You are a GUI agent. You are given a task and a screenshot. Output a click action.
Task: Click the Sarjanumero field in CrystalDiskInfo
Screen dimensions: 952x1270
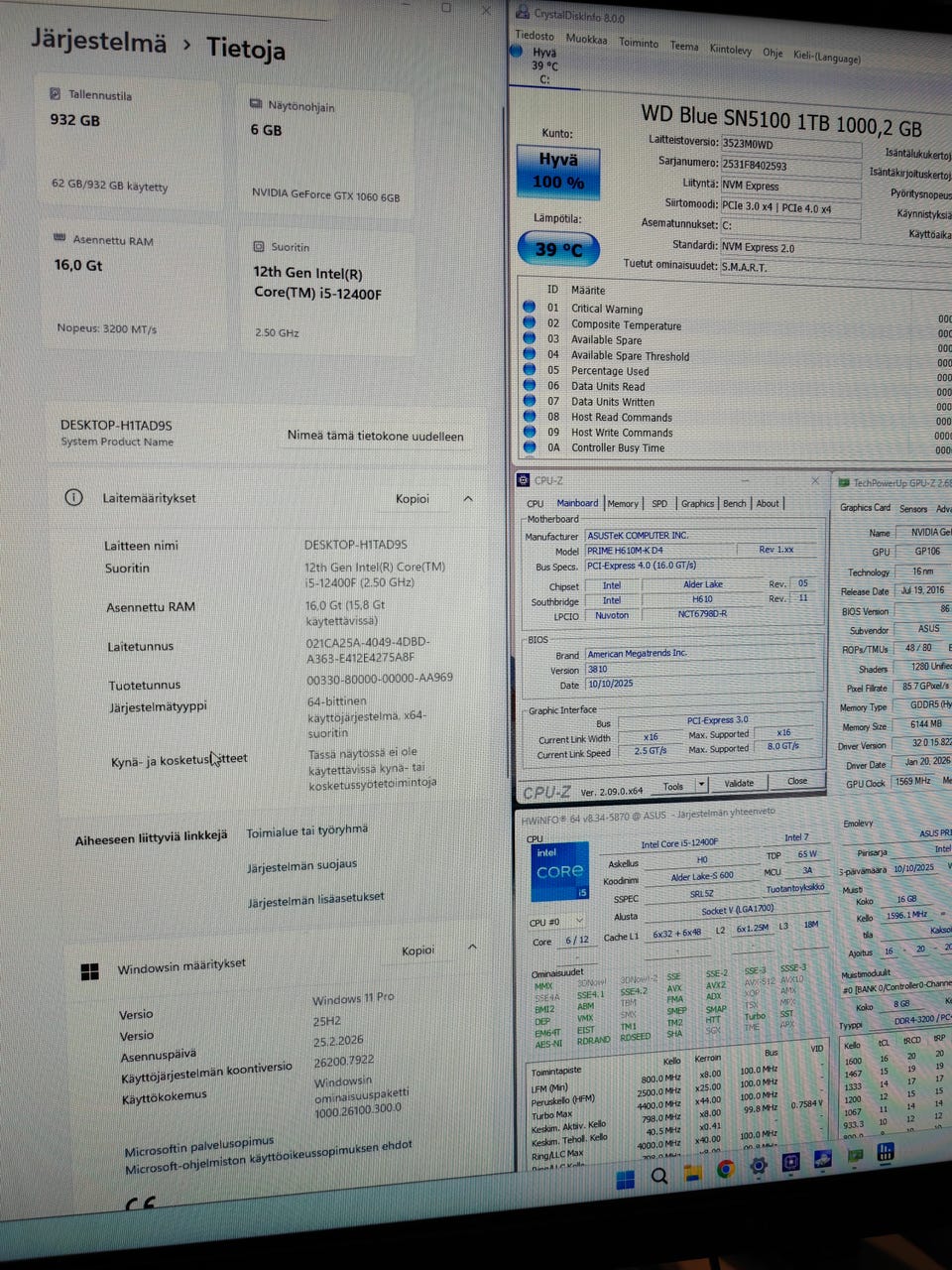[789, 166]
